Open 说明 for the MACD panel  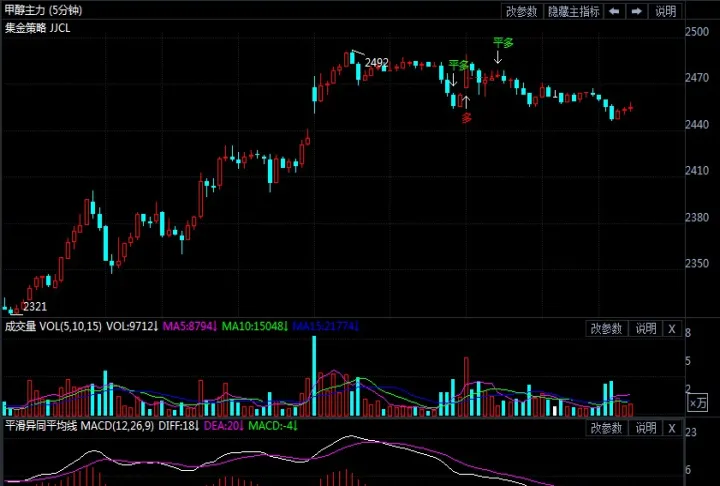[x=645, y=427]
